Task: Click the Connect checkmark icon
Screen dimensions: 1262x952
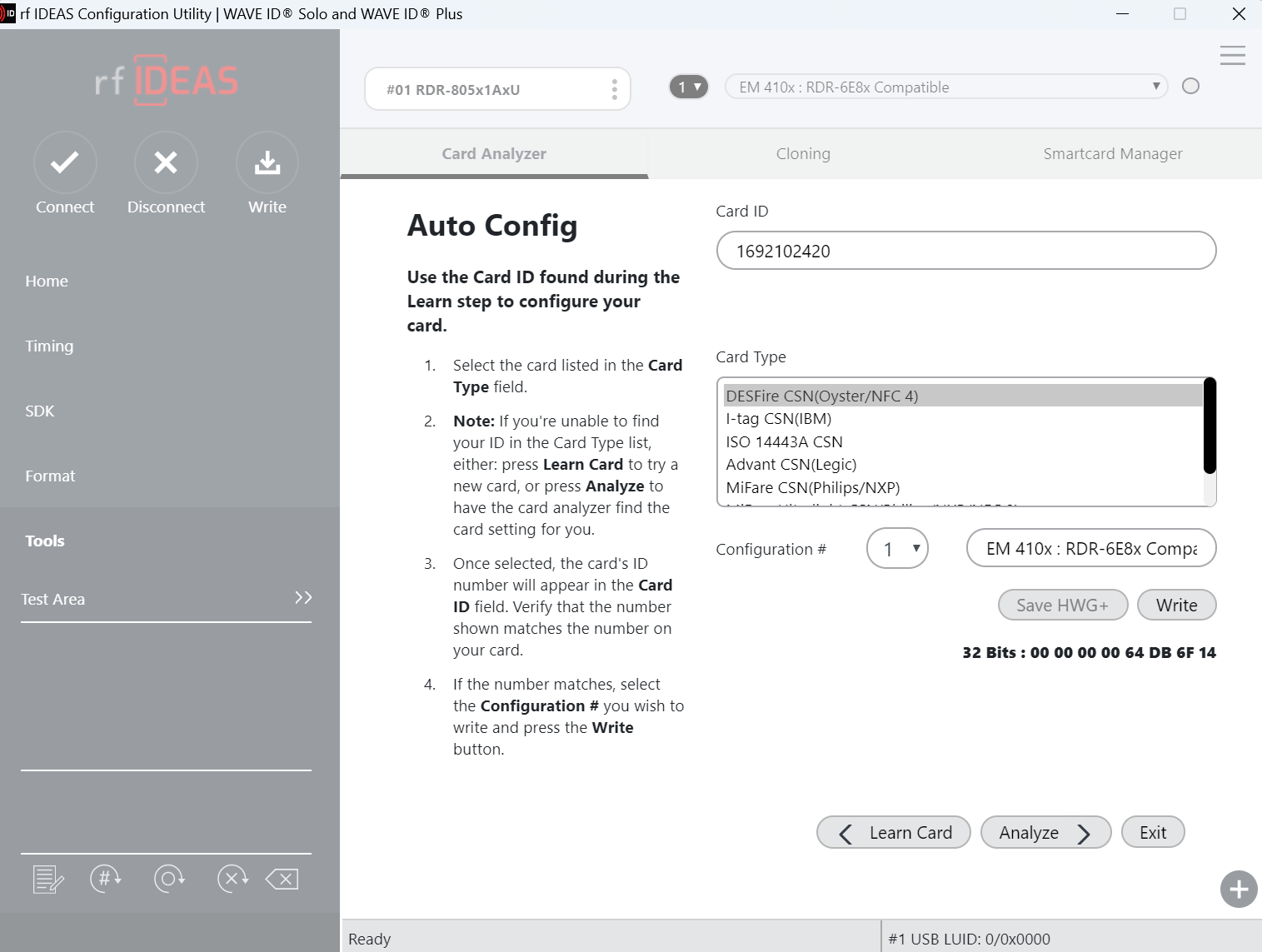Action: [x=65, y=162]
